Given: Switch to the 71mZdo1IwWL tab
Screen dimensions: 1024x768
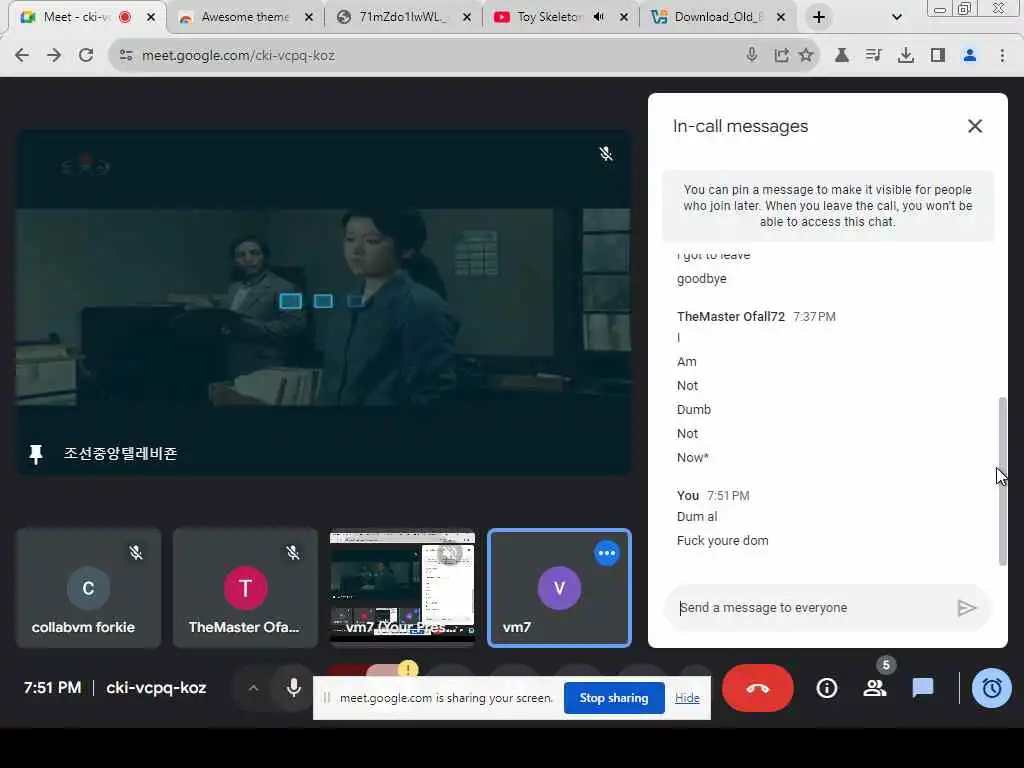Looking at the screenshot, I should coord(402,17).
